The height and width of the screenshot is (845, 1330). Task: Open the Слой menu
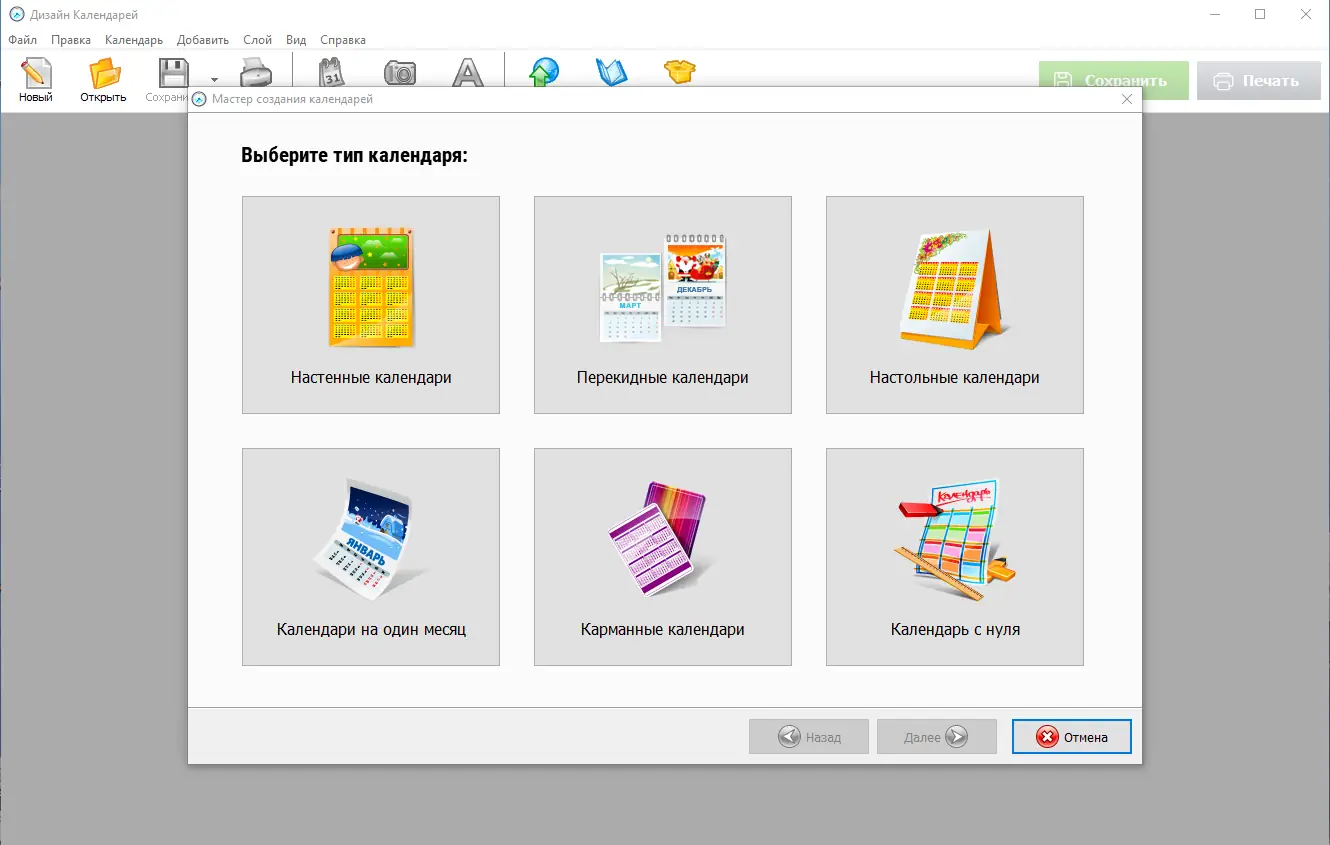tap(257, 40)
